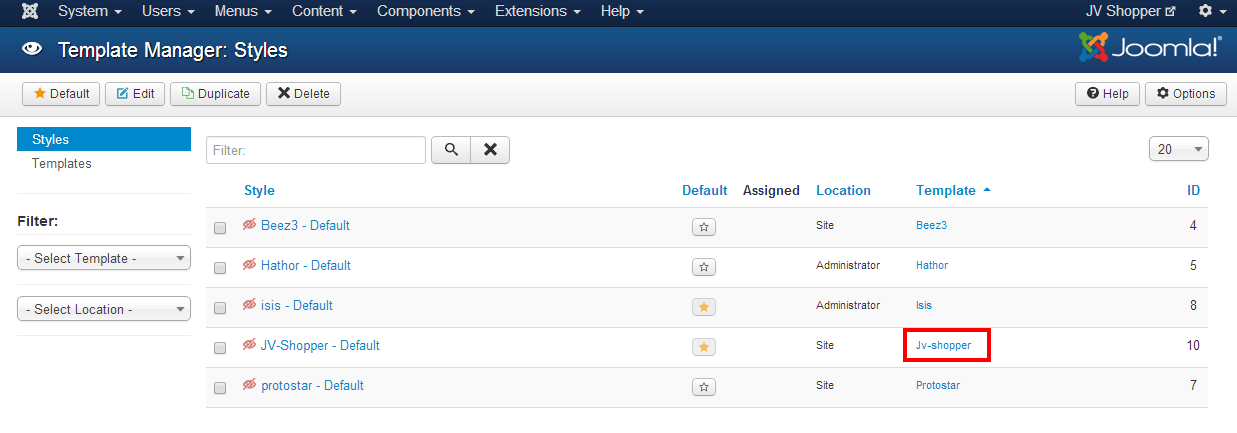Image resolution: width=1237 pixels, height=433 pixels.
Task: Sort by the Default column header
Action: click(x=705, y=190)
